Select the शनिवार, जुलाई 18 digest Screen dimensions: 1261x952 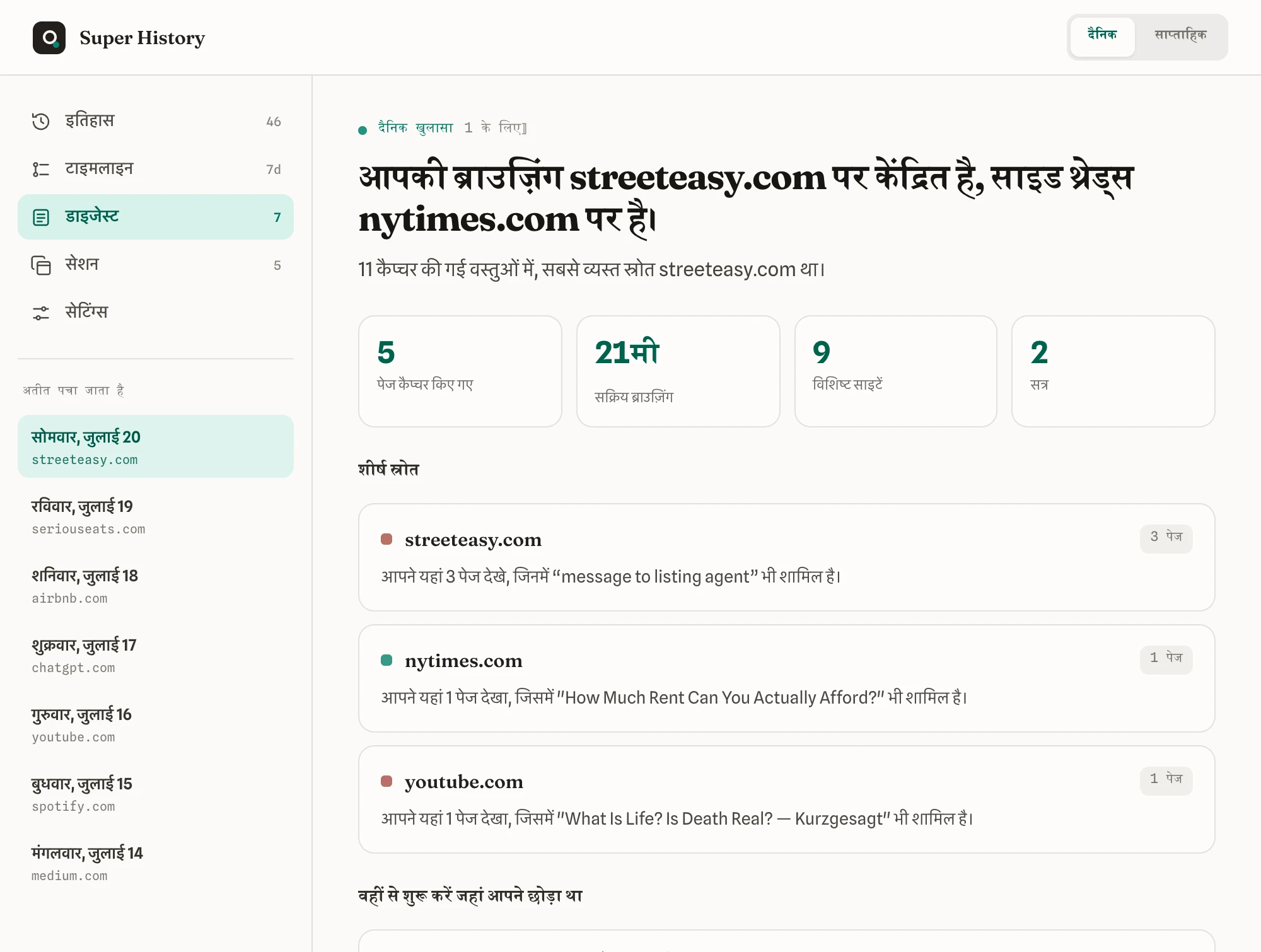tap(156, 585)
